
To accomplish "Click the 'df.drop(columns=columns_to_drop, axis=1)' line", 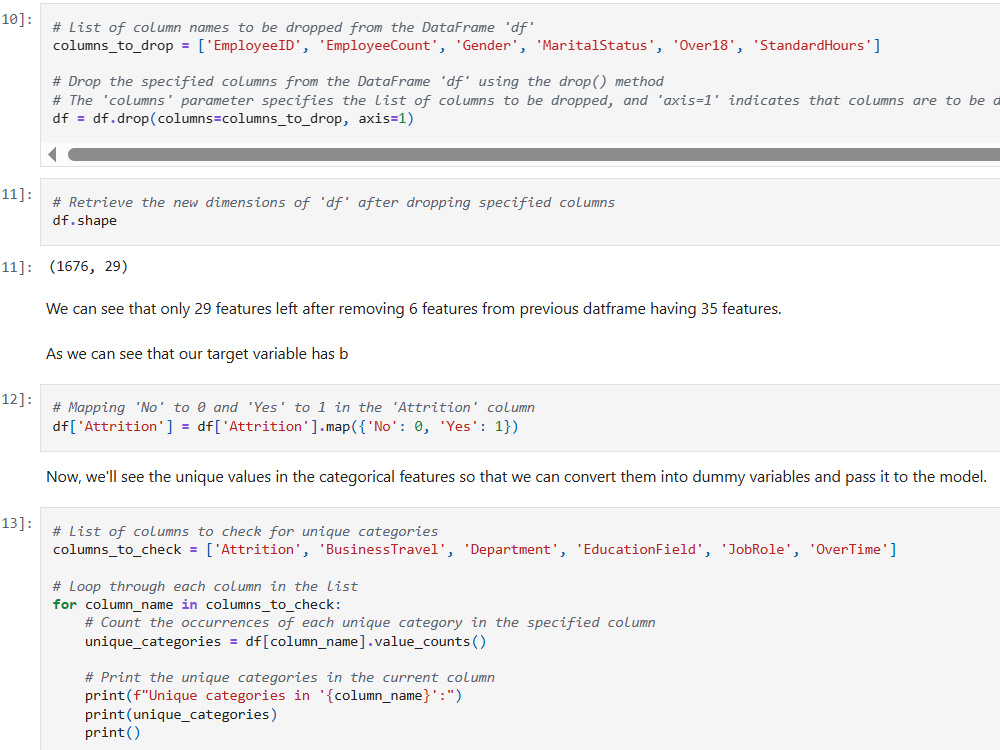I will (233, 119).
